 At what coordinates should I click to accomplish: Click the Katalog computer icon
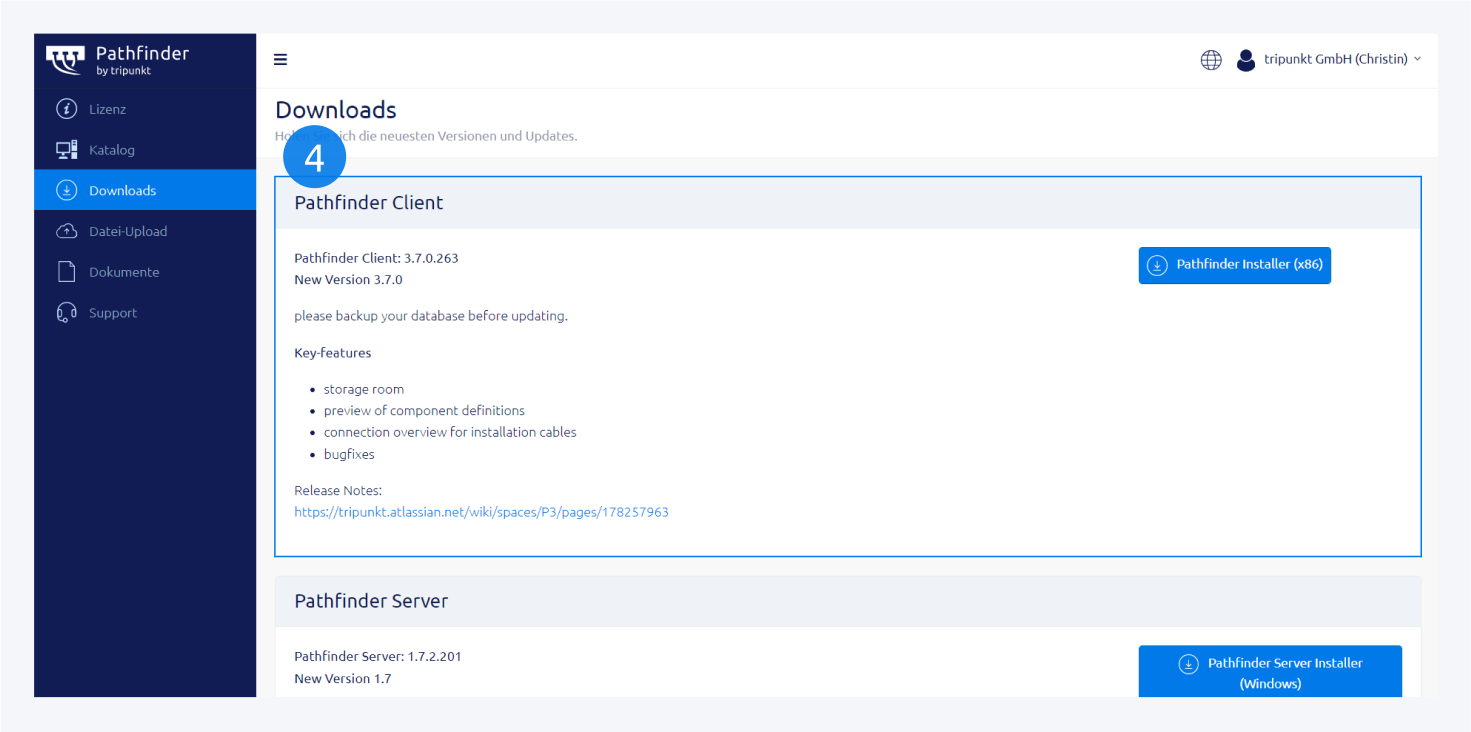pos(67,150)
